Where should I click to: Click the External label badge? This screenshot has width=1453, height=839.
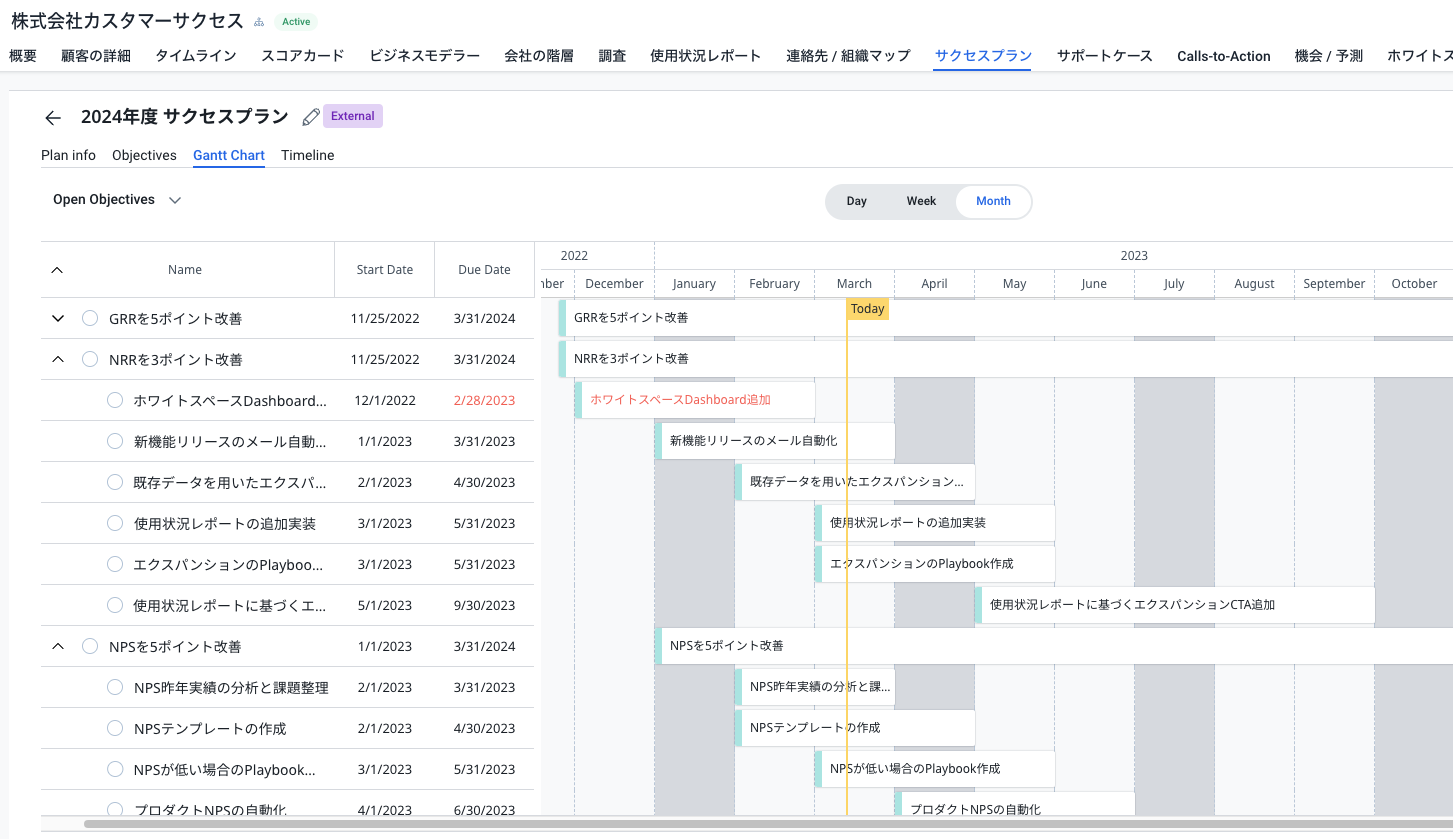(x=353, y=116)
